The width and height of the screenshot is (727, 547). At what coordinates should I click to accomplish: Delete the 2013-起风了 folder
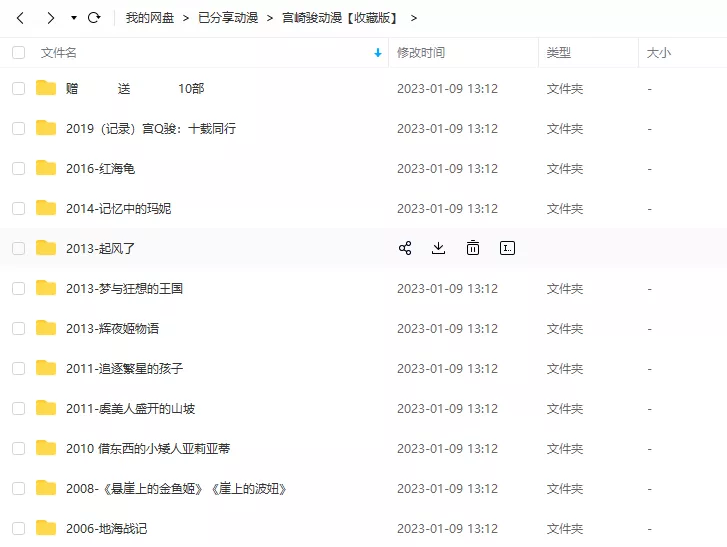tap(473, 248)
